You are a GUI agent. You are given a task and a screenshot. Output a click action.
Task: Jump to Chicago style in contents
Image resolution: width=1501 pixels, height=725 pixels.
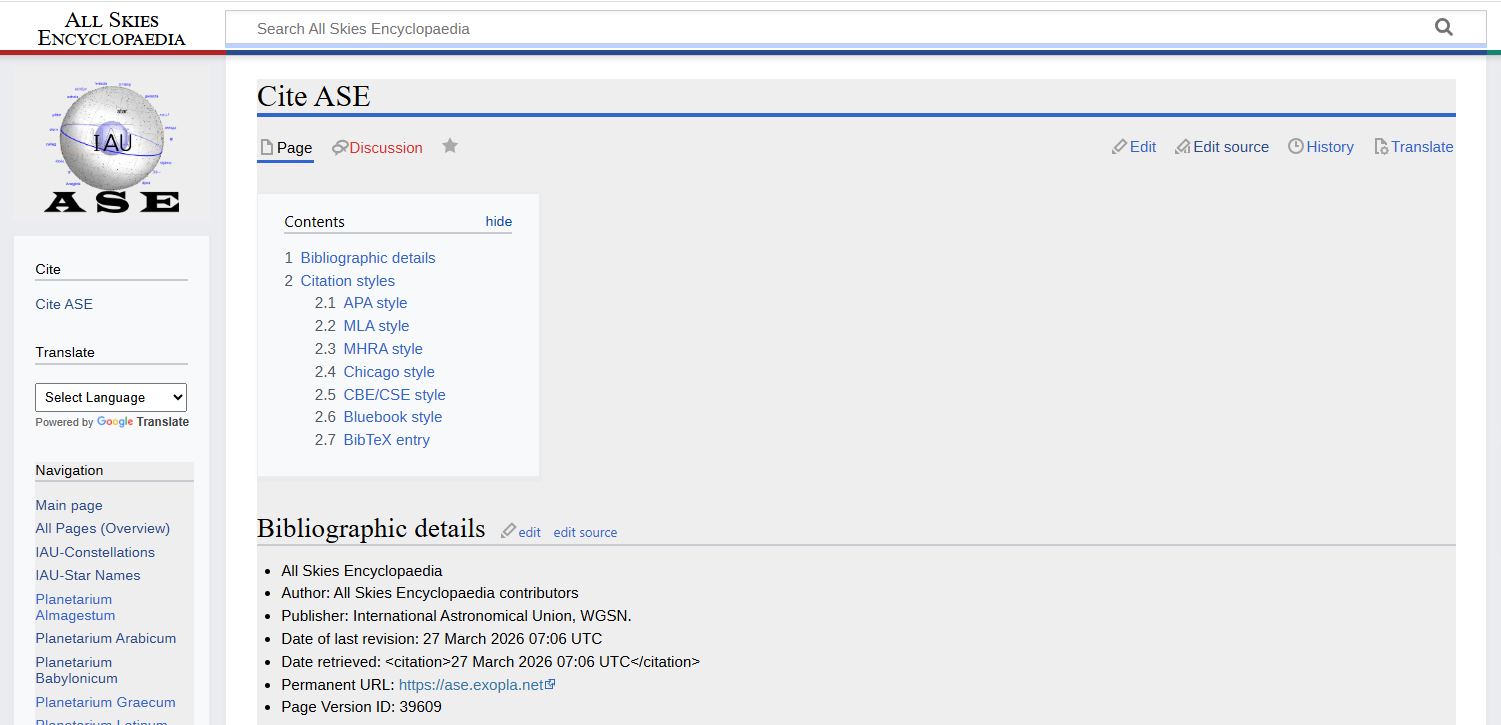388,372
